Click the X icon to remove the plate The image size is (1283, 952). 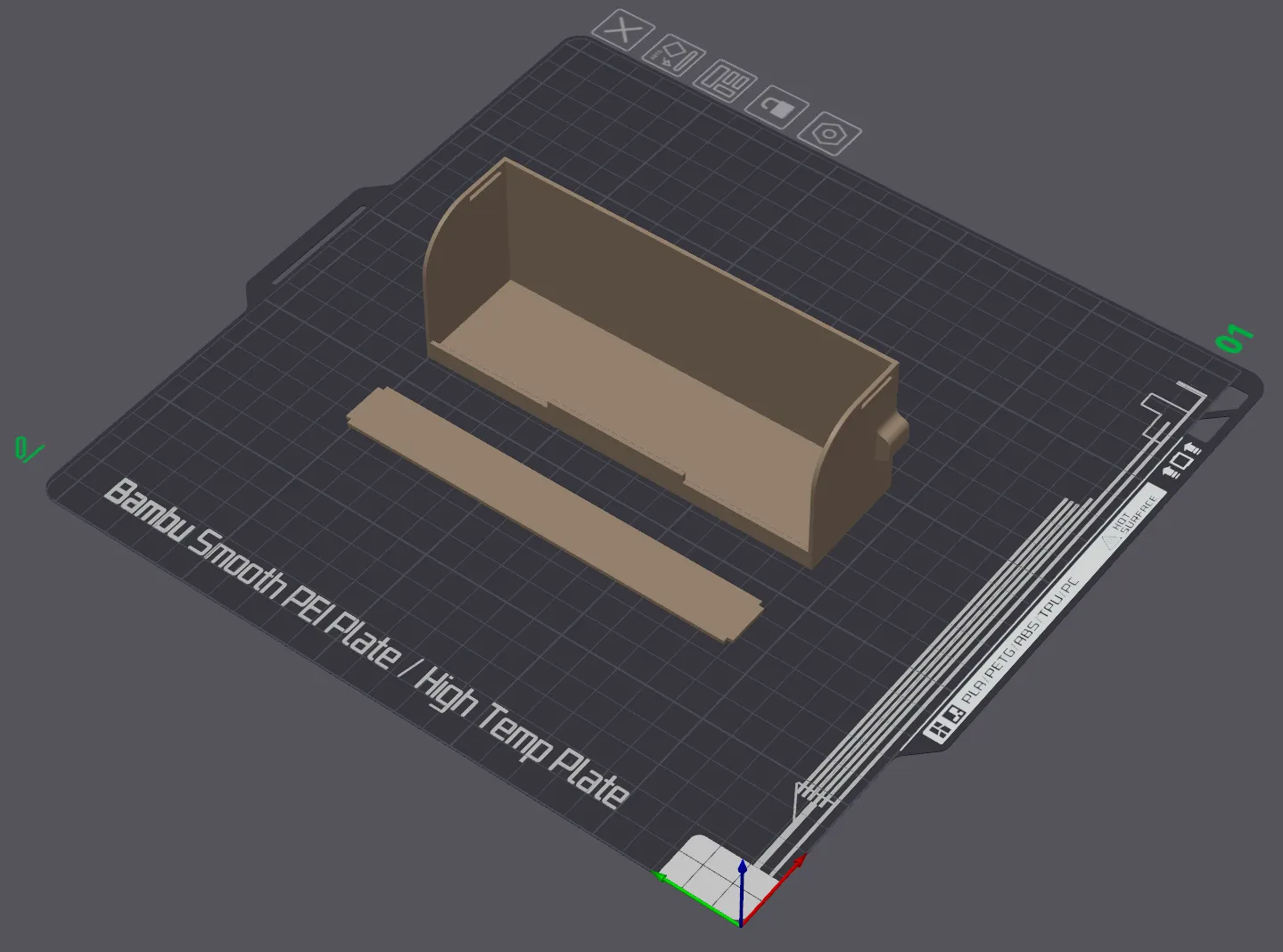[x=623, y=31]
